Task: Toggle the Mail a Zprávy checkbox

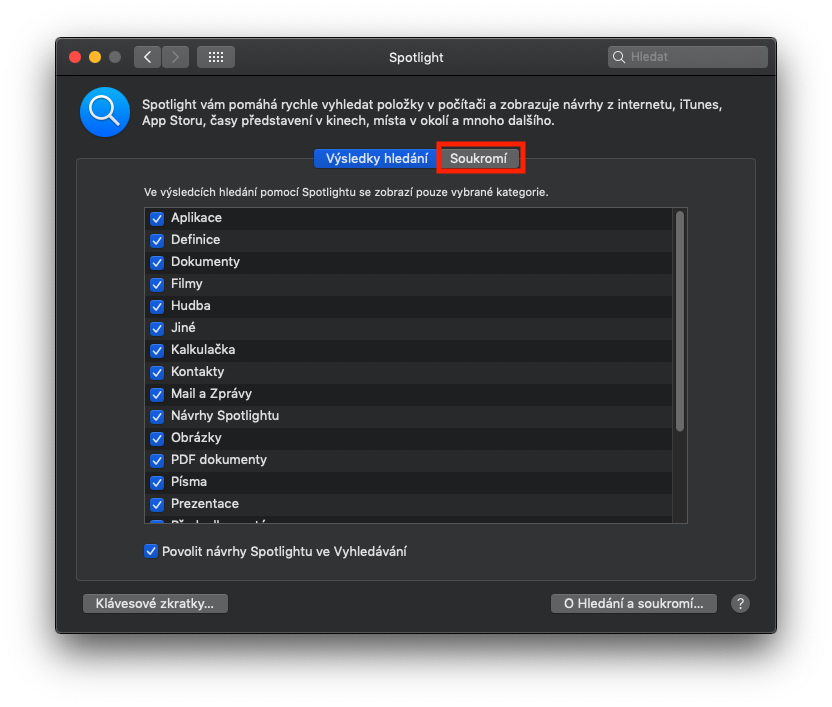Action: point(157,394)
